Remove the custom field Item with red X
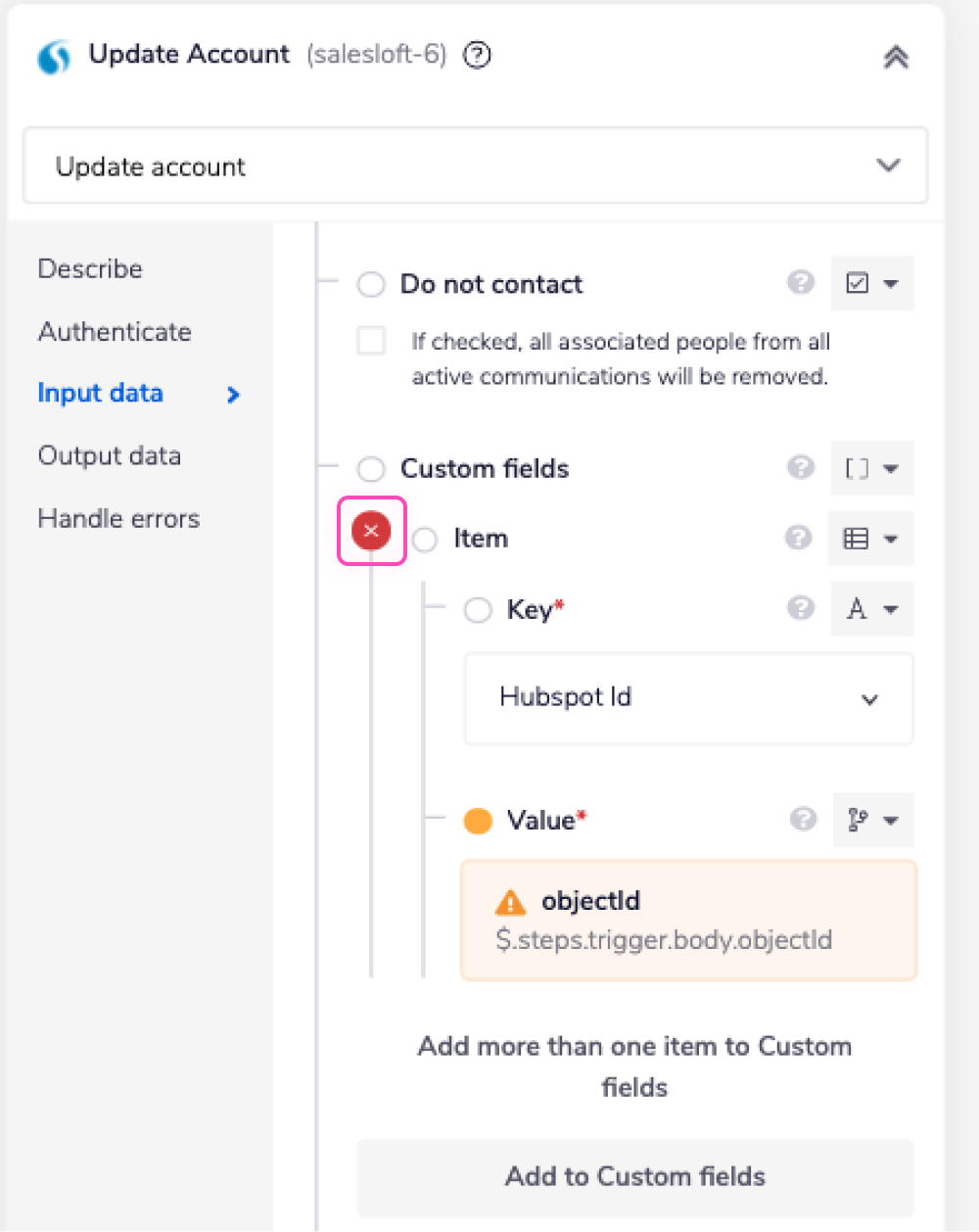 point(371,531)
